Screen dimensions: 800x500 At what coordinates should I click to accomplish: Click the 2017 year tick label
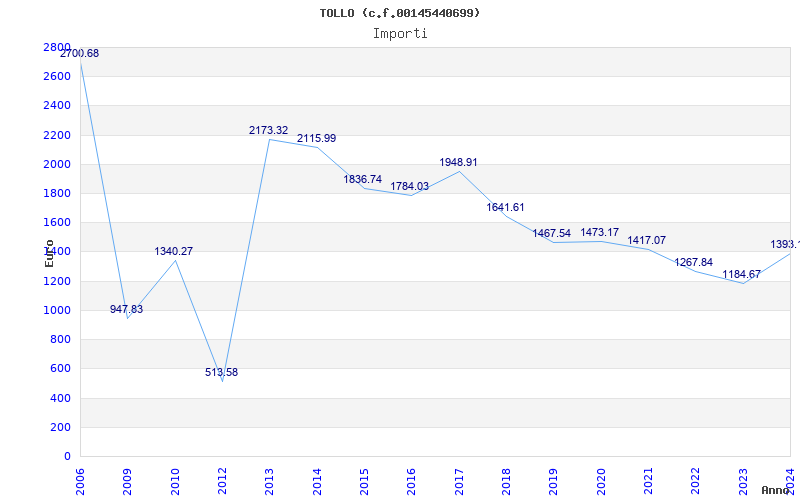coord(459,482)
